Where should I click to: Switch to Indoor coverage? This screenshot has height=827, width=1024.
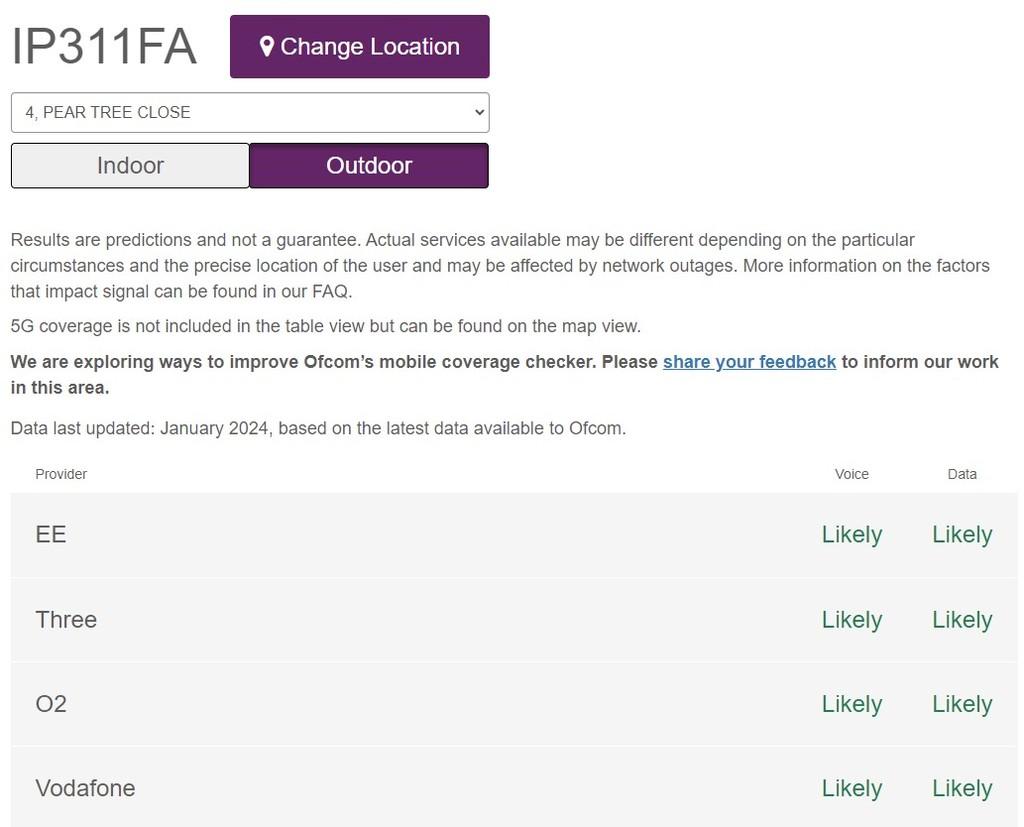pyautogui.click(x=130, y=165)
